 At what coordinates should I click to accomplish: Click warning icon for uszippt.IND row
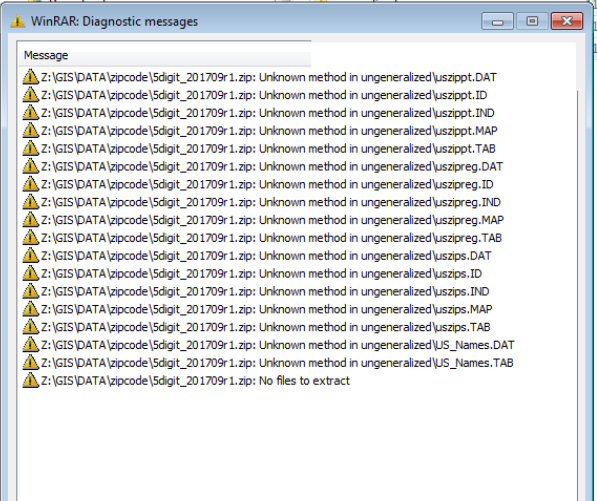[x=30, y=113]
